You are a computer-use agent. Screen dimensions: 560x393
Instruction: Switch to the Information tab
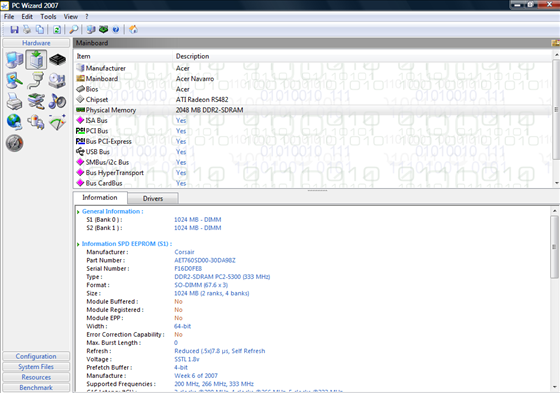[x=100, y=198]
